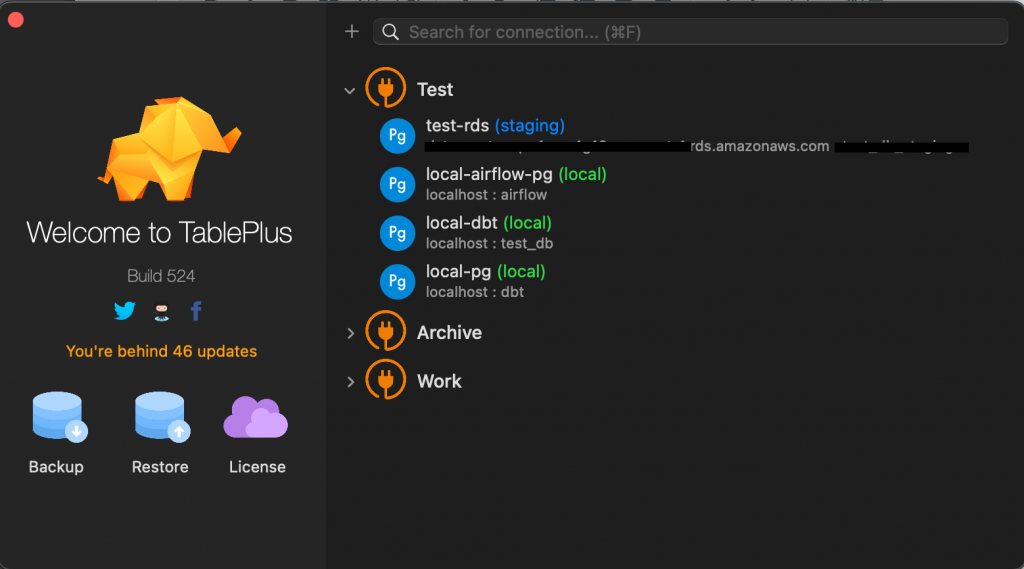Screen dimensions: 1024x569
Task: Click the License label
Action: 257,467
